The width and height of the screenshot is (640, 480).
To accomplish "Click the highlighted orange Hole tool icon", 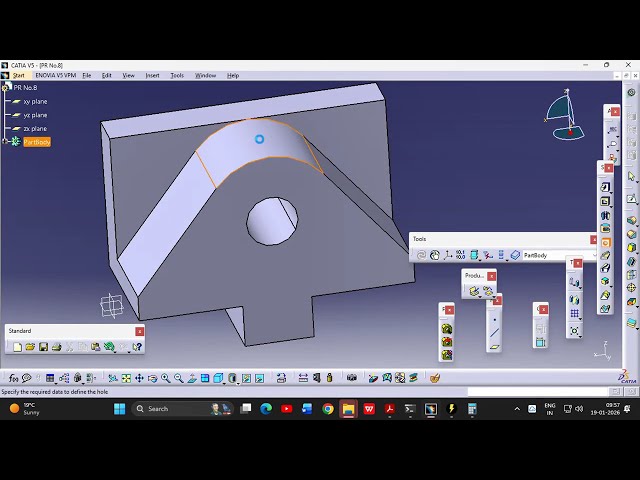I will coord(605,242).
